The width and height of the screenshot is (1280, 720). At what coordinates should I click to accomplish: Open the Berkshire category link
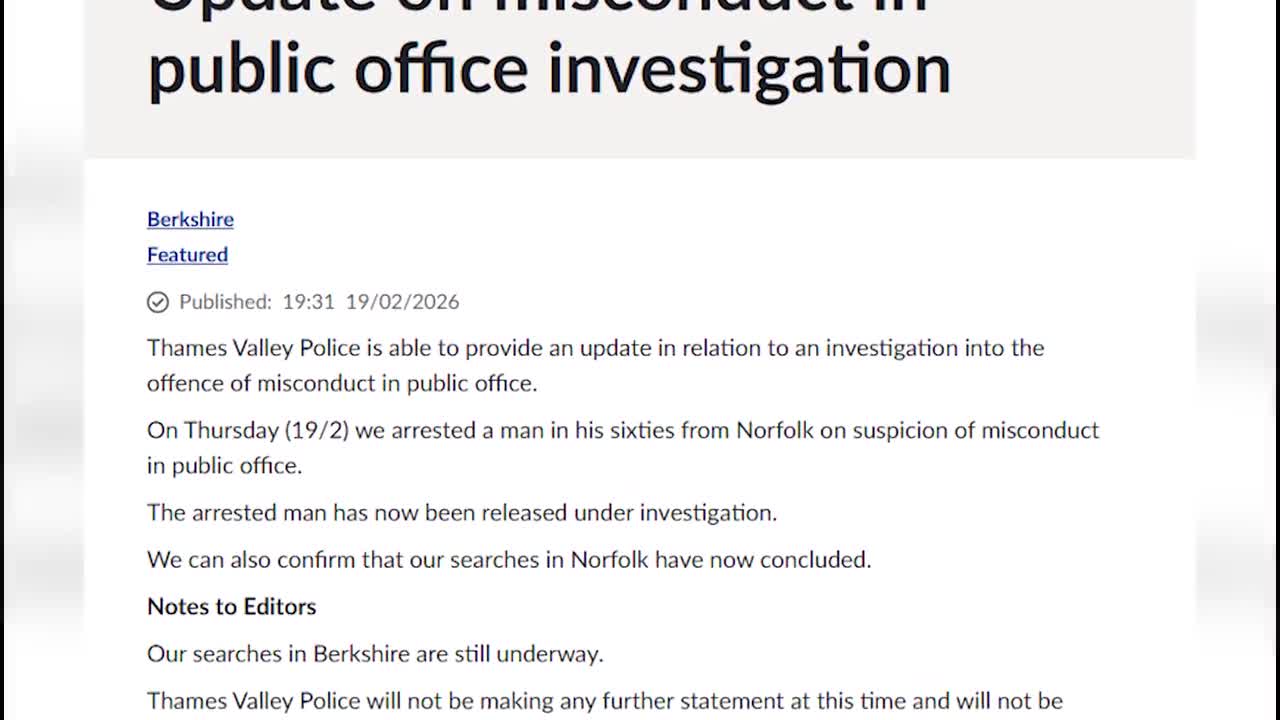190,219
